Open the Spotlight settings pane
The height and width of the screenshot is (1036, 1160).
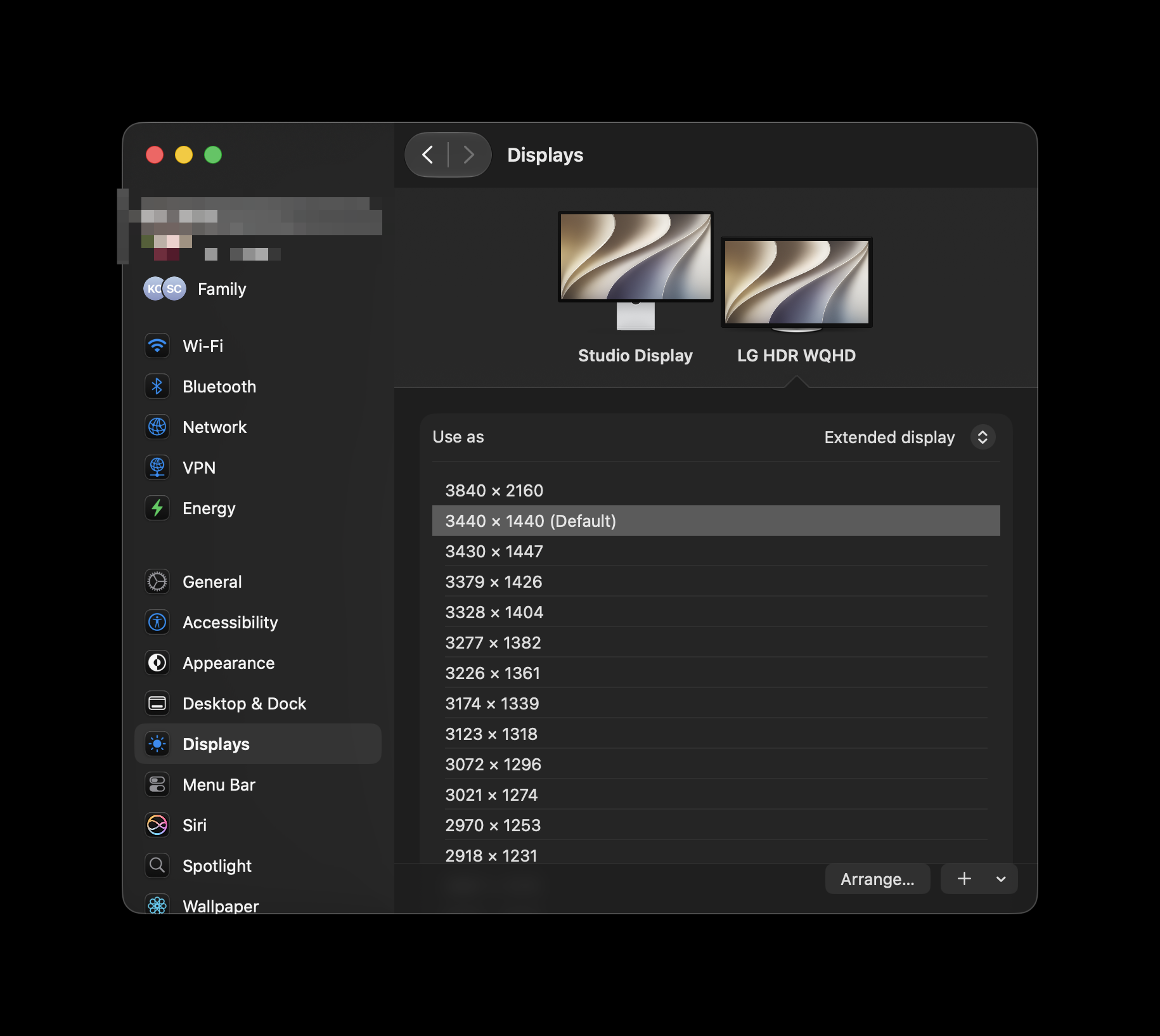[258, 866]
